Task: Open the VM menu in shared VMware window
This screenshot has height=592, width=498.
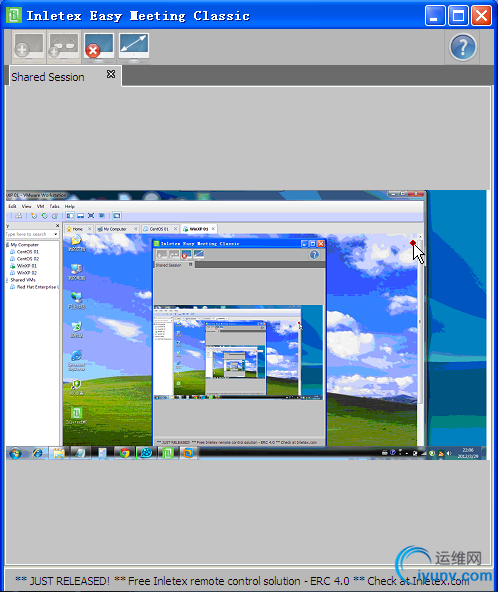Action: 40,206
